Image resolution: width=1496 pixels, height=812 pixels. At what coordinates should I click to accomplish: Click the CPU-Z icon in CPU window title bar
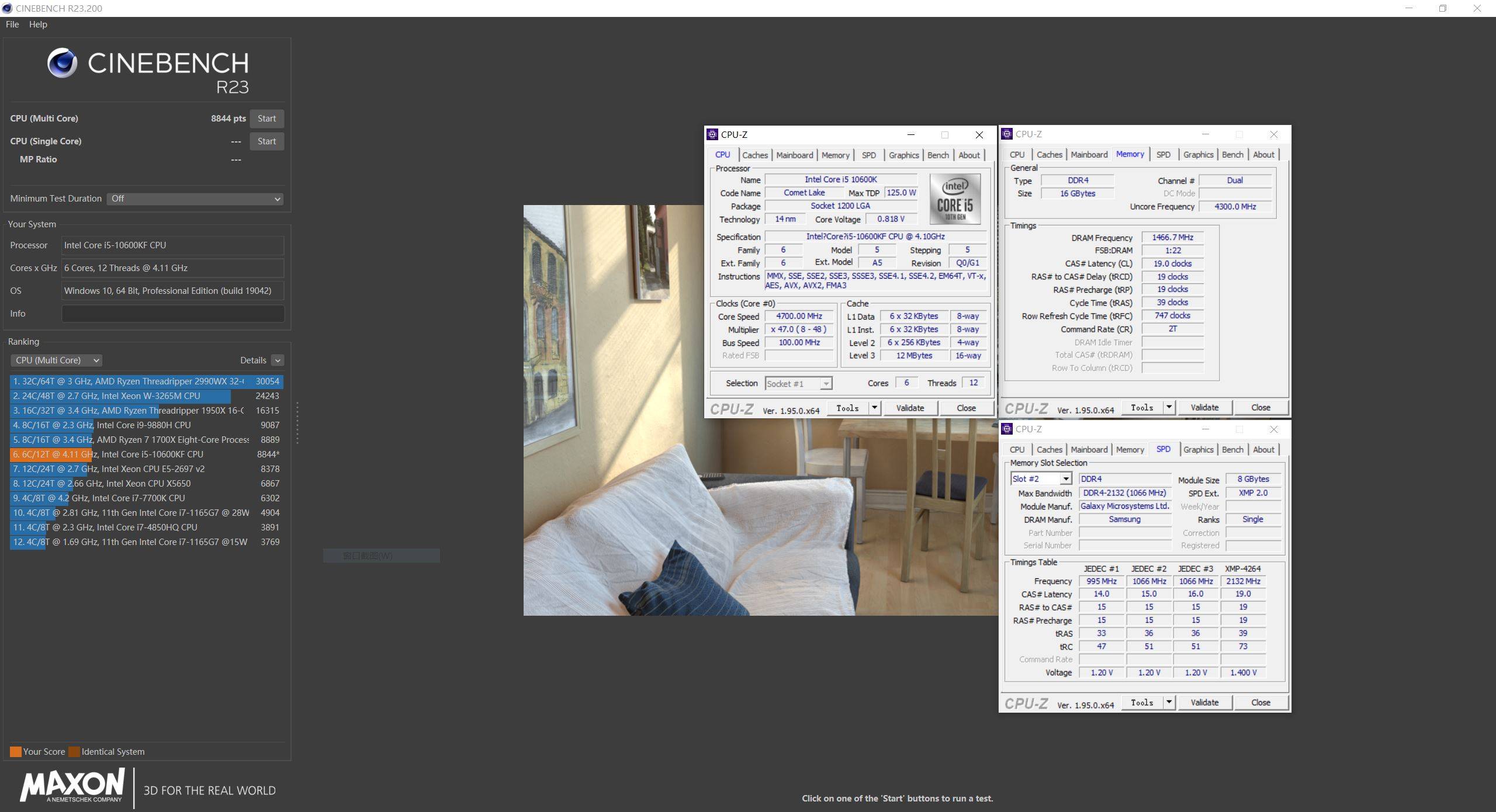coord(712,134)
